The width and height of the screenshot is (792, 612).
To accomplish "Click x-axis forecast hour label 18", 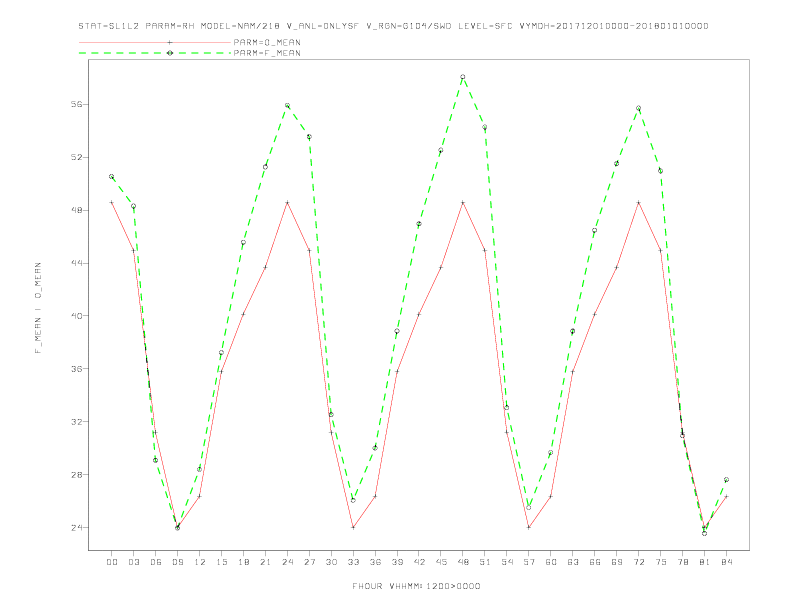I will coord(243,562).
